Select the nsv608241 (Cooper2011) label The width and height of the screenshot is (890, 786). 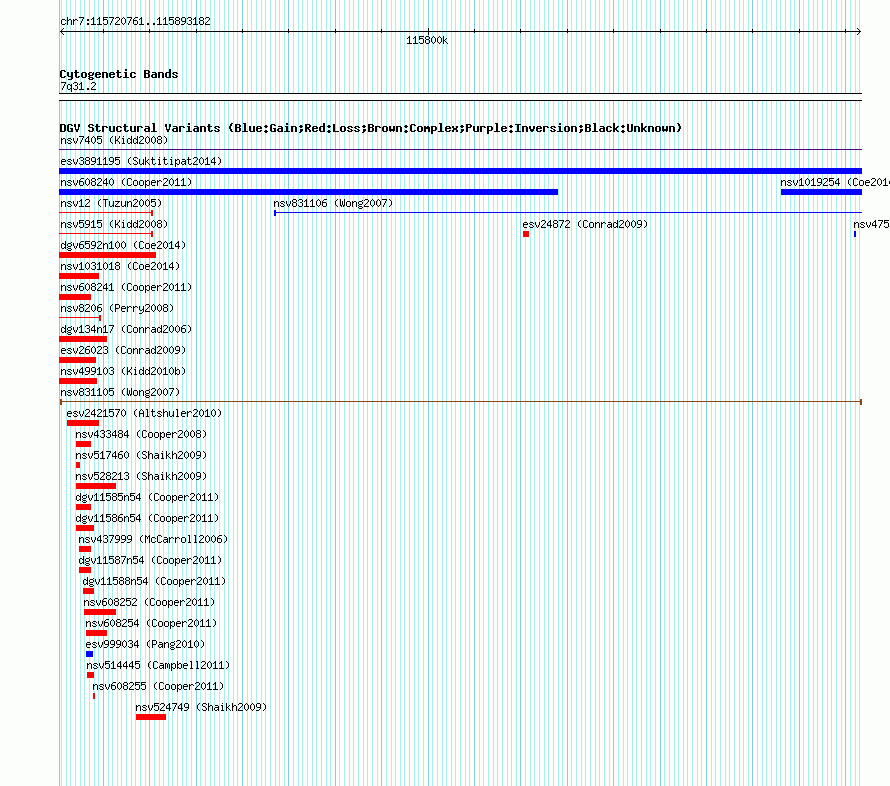[126, 287]
